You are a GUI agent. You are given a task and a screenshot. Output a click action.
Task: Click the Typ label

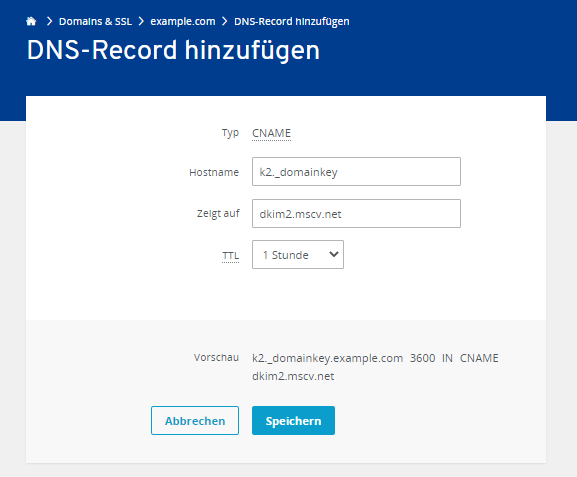(230, 133)
